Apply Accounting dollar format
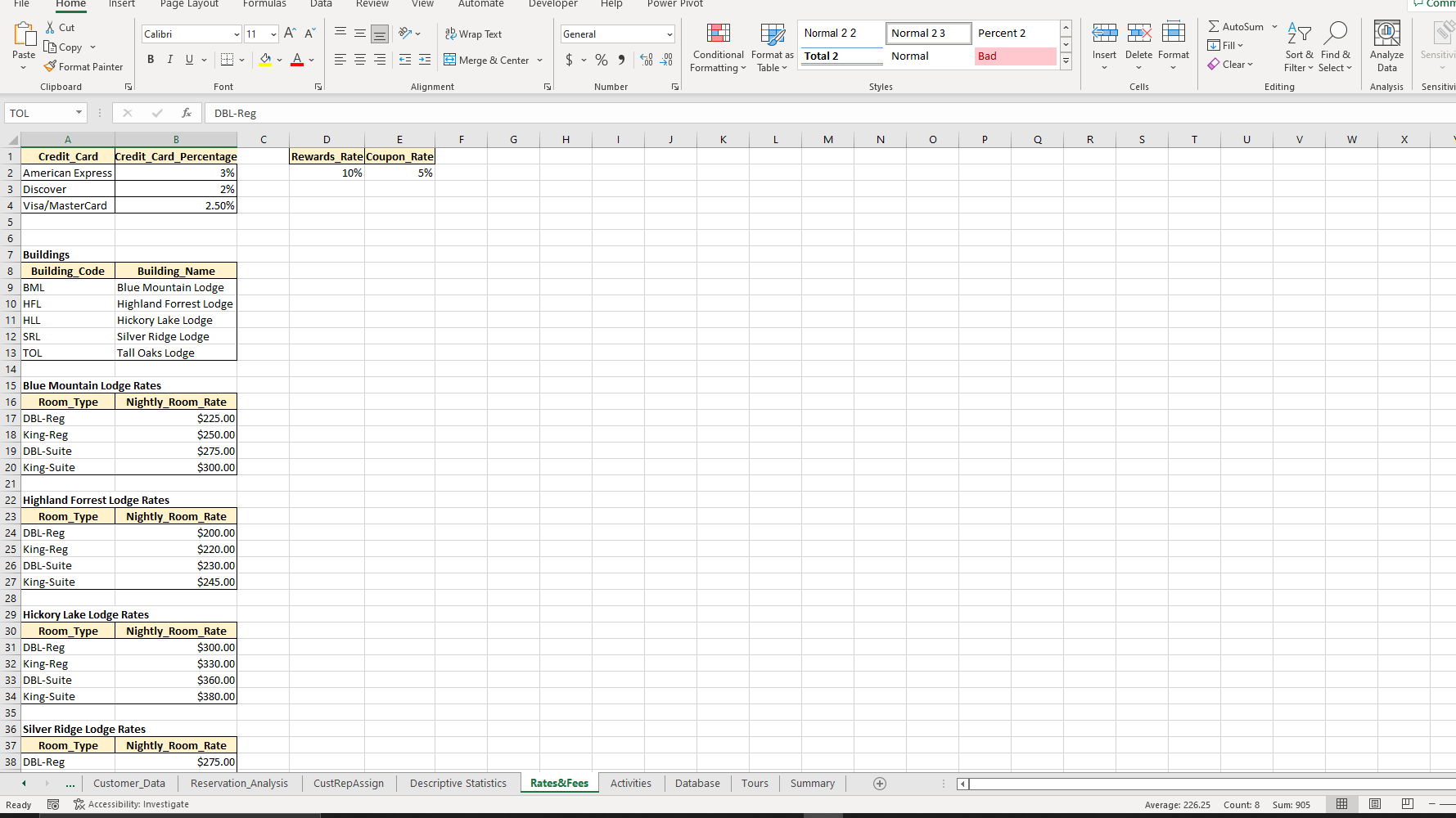 tap(570, 60)
